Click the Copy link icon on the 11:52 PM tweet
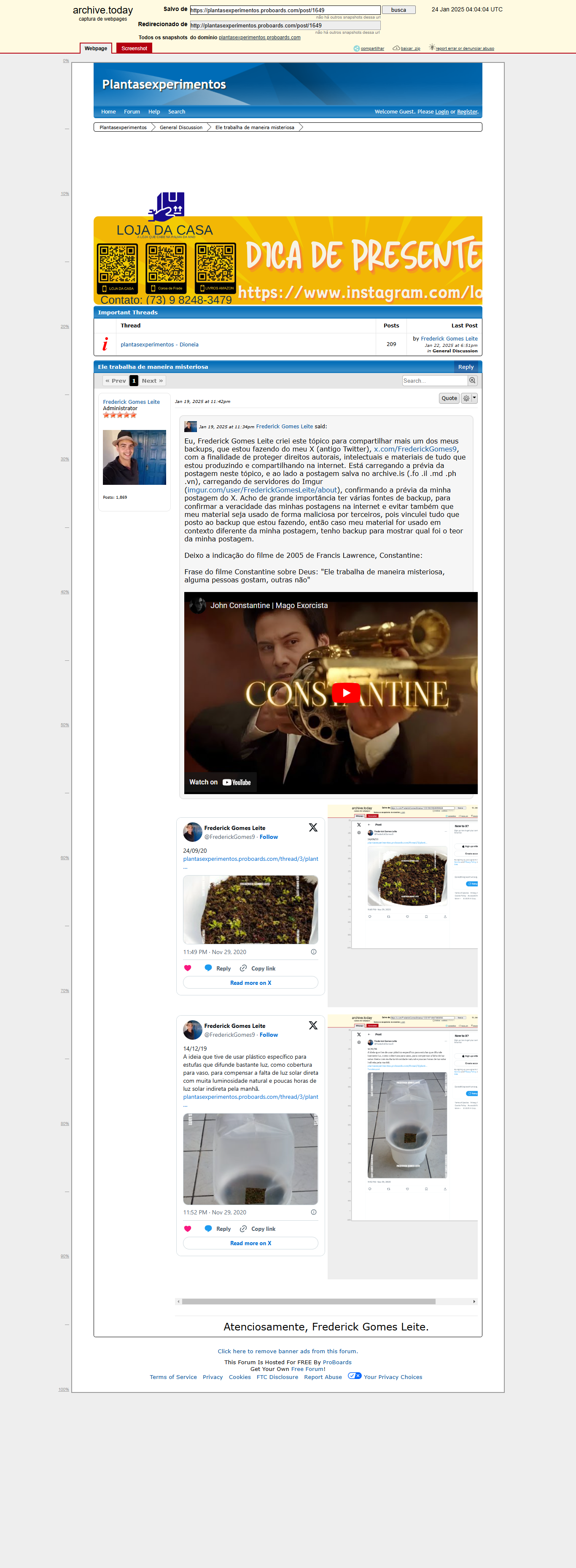Image resolution: width=576 pixels, height=1568 pixels. point(243,1228)
